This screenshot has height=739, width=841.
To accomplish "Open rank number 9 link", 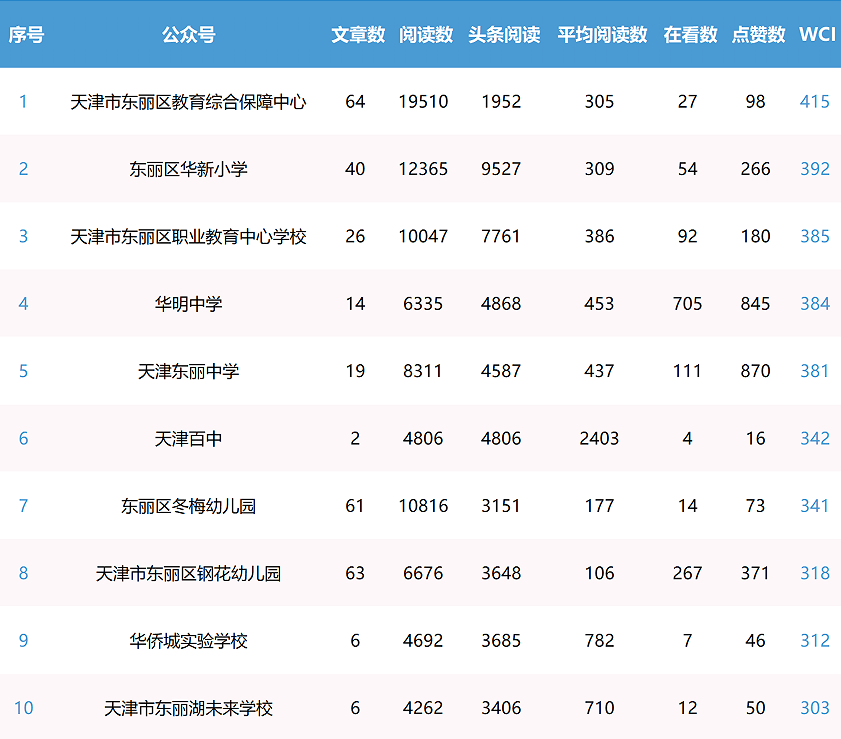I will coord(23,640).
